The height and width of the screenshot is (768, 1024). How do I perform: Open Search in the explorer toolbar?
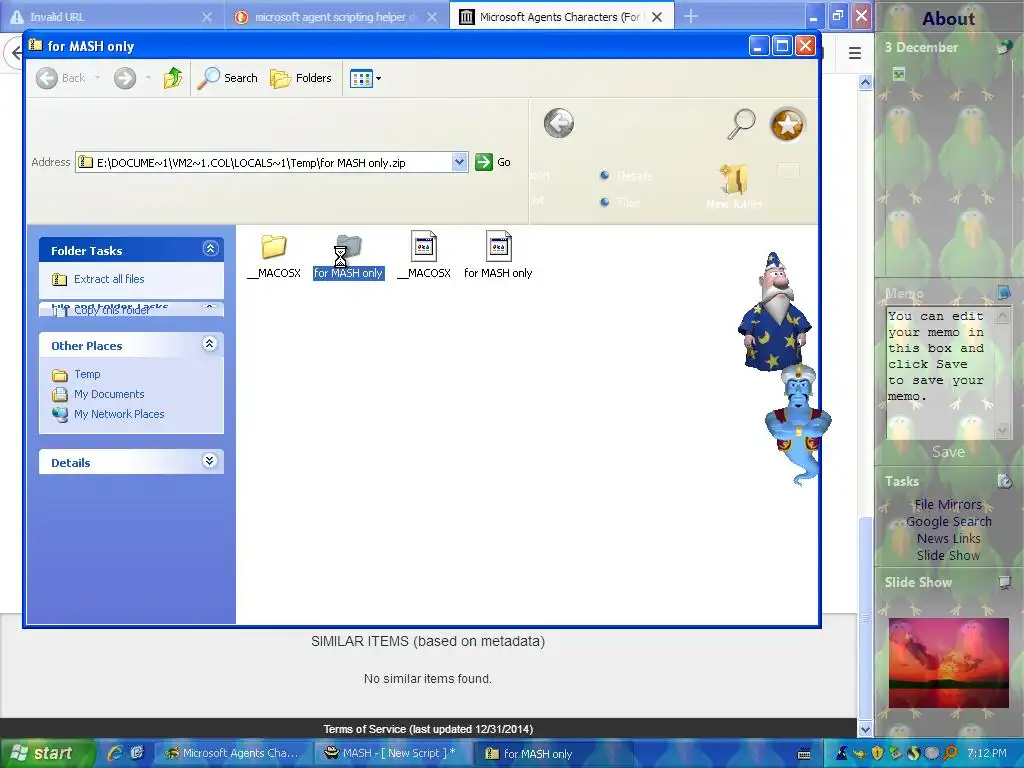click(227, 78)
